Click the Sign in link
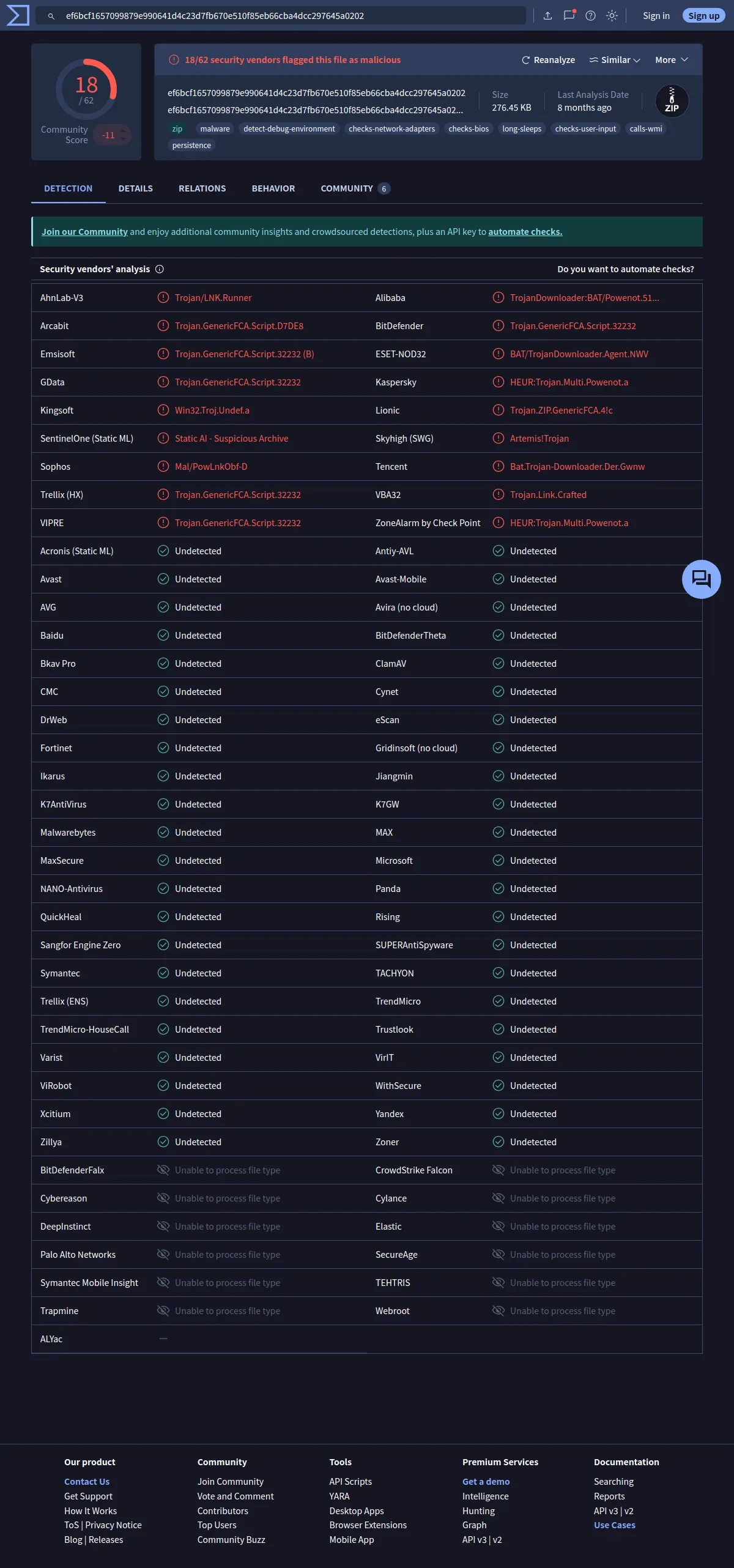The image size is (734, 1568). click(656, 16)
